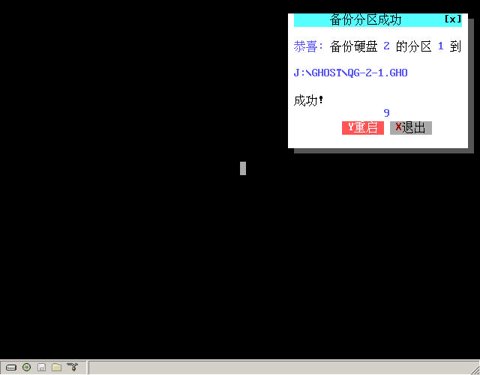Click the backup path J:\GHOST\QG-2-1.GHO
This screenshot has height=375, width=480.
[x=350, y=73]
